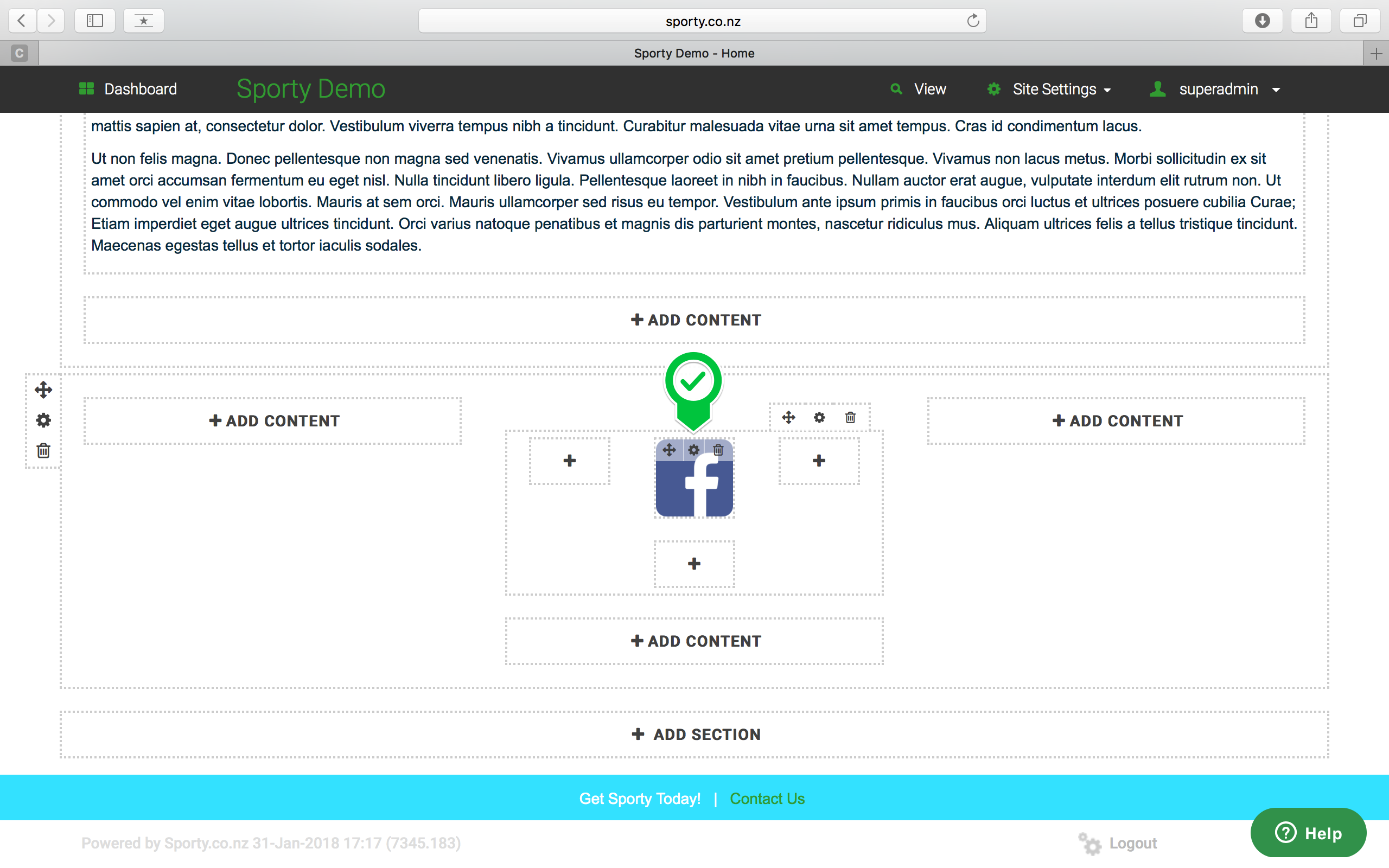Click the Safari share button
Viewport: 1389px width, 868px height.
tap(1311, 21)
